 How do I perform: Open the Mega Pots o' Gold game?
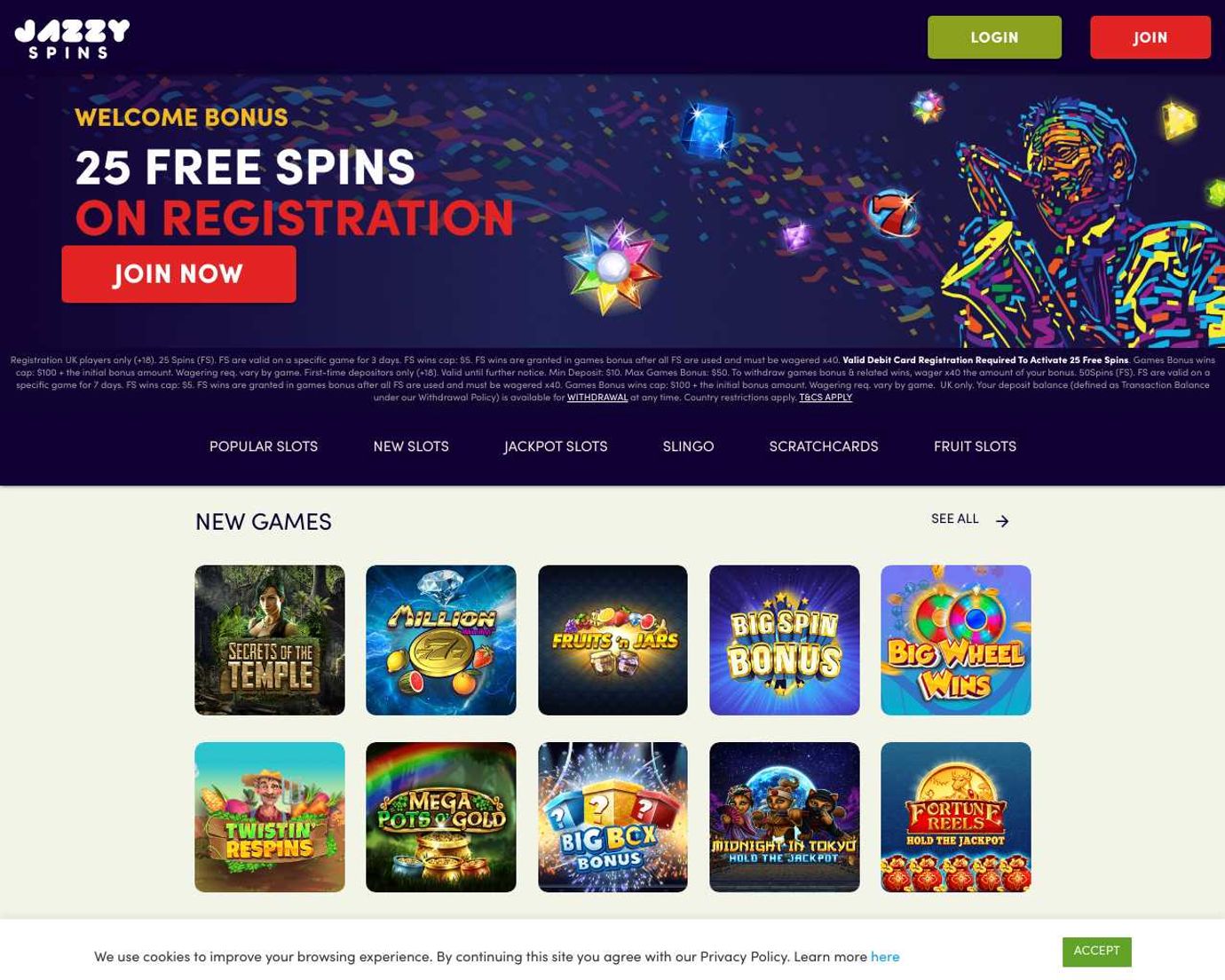click(x=441, y=818)
